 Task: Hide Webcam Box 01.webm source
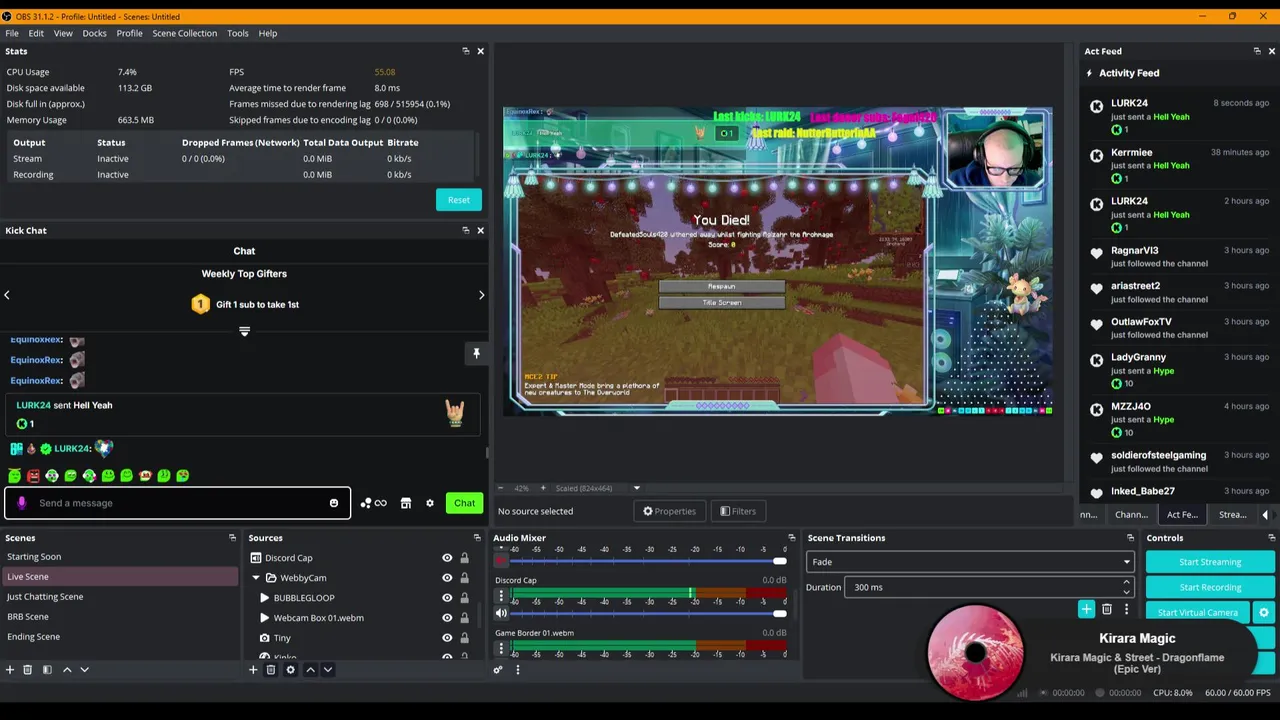[x=447, y=618]
